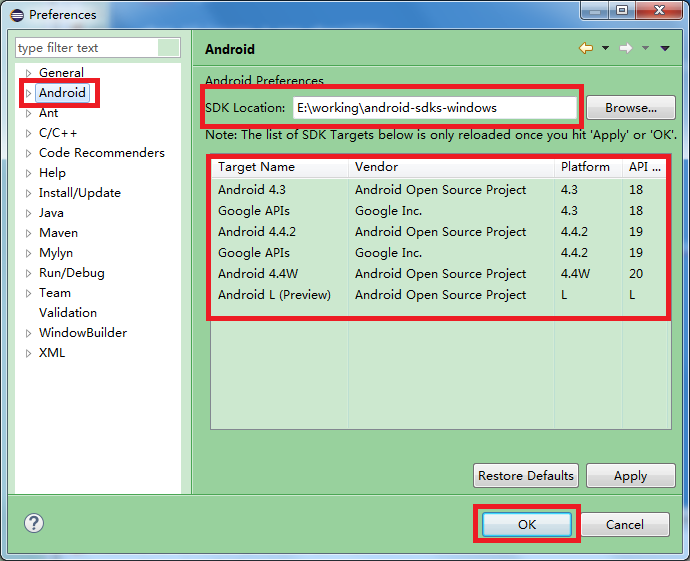Click the Eclipse icon in title bar
Screen dimensions: 690x561
17,15
